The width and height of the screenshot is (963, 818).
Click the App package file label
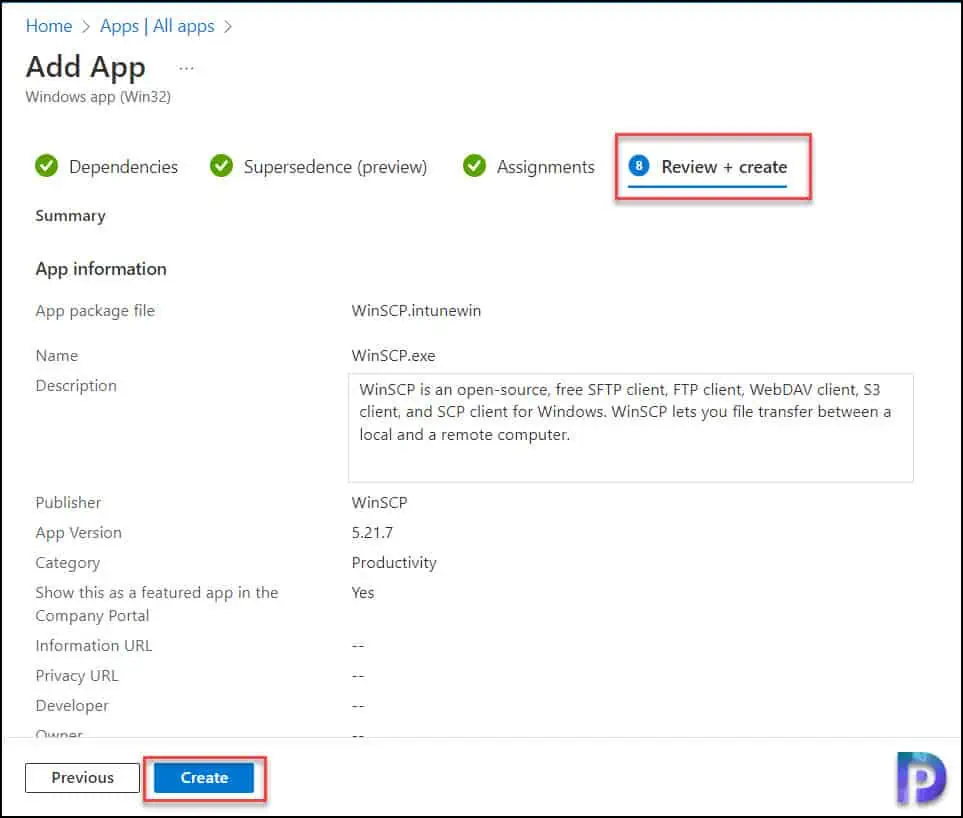(x=95, y=311)
